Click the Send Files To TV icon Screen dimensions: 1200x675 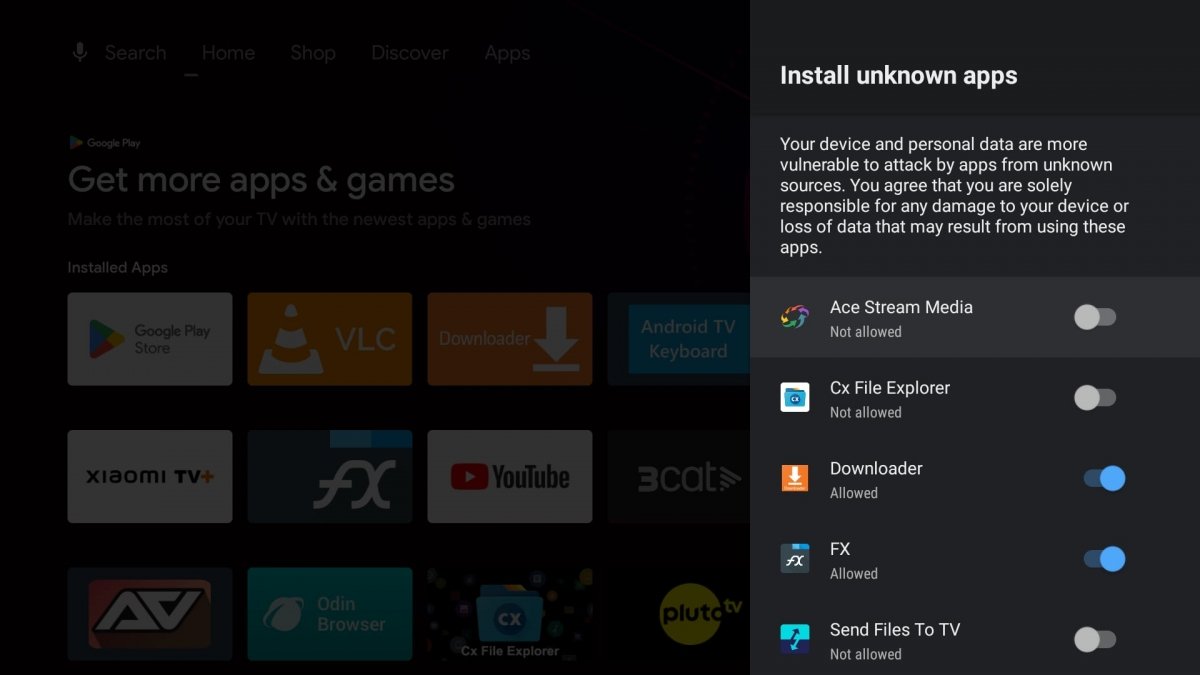[795, 640]
